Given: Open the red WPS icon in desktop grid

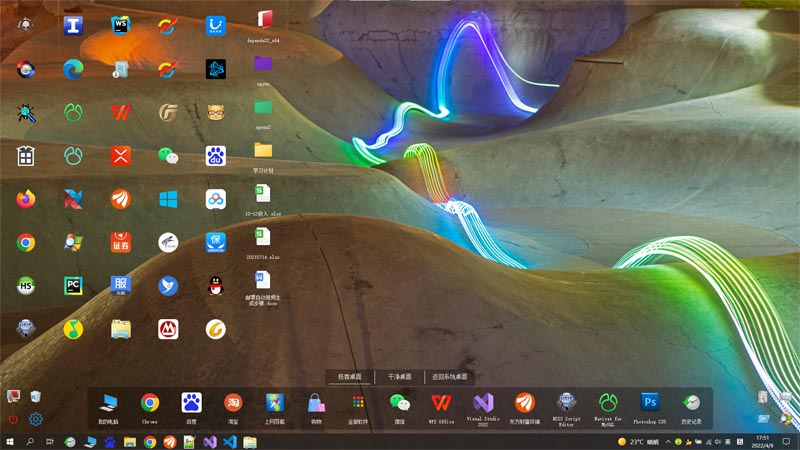Looking at the screenshot, I should tap(120, 112).
